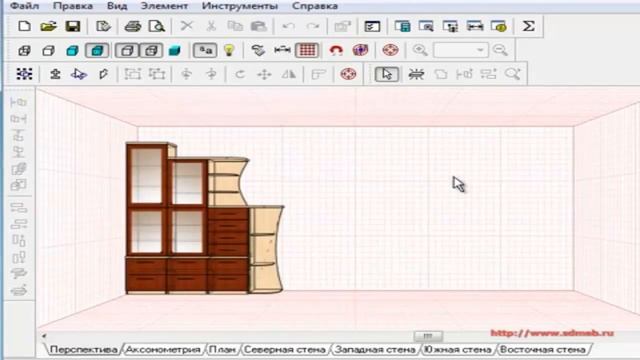Redo the action with the forward arrow
The width and height of the screenshot is (640, 360).
click(313, 27)
